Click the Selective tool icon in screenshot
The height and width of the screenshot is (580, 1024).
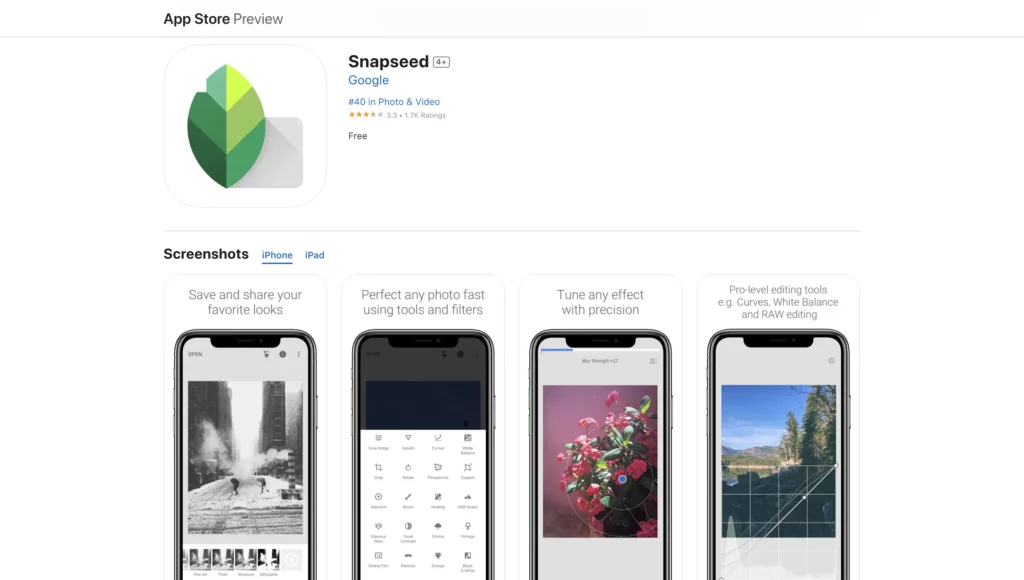(378, 497)
